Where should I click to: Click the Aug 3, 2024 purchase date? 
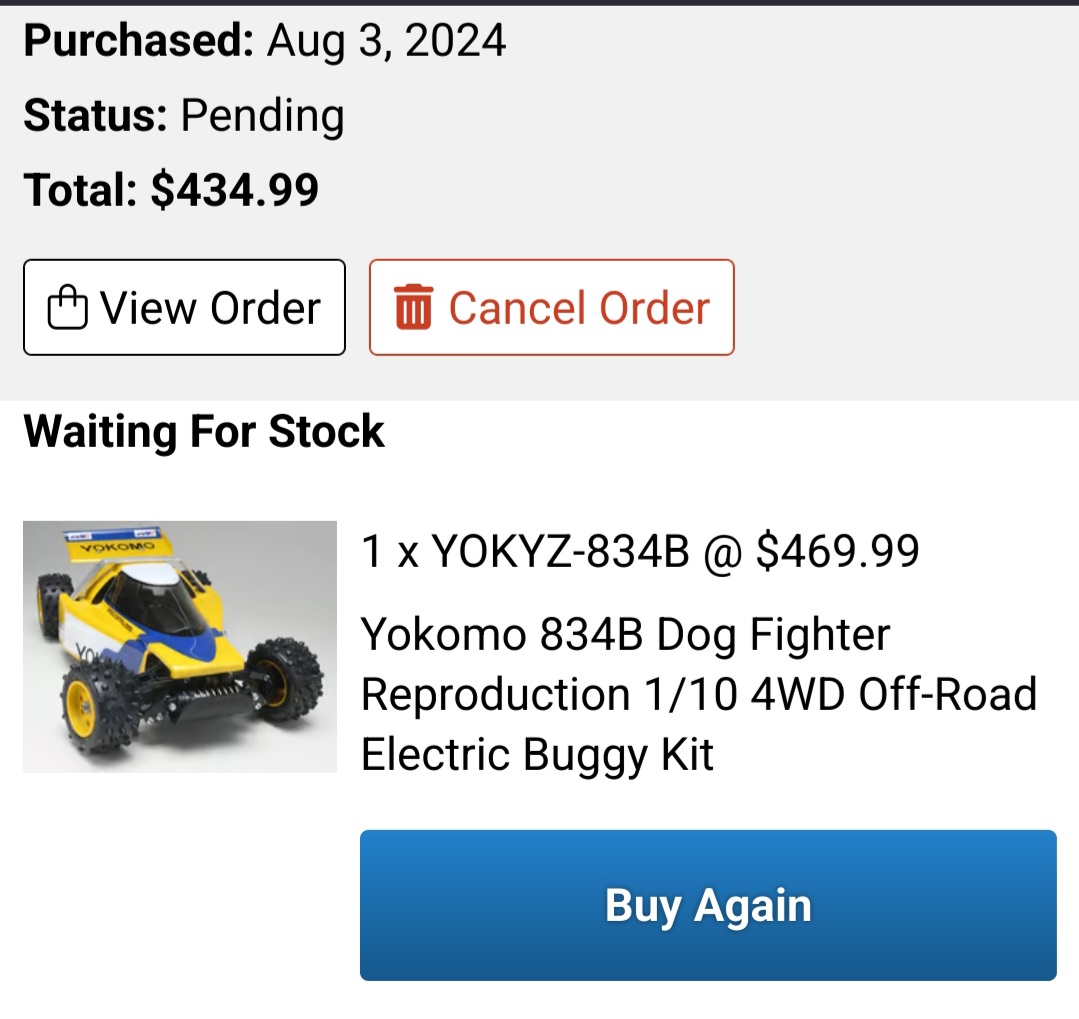[x=387, y=41]
